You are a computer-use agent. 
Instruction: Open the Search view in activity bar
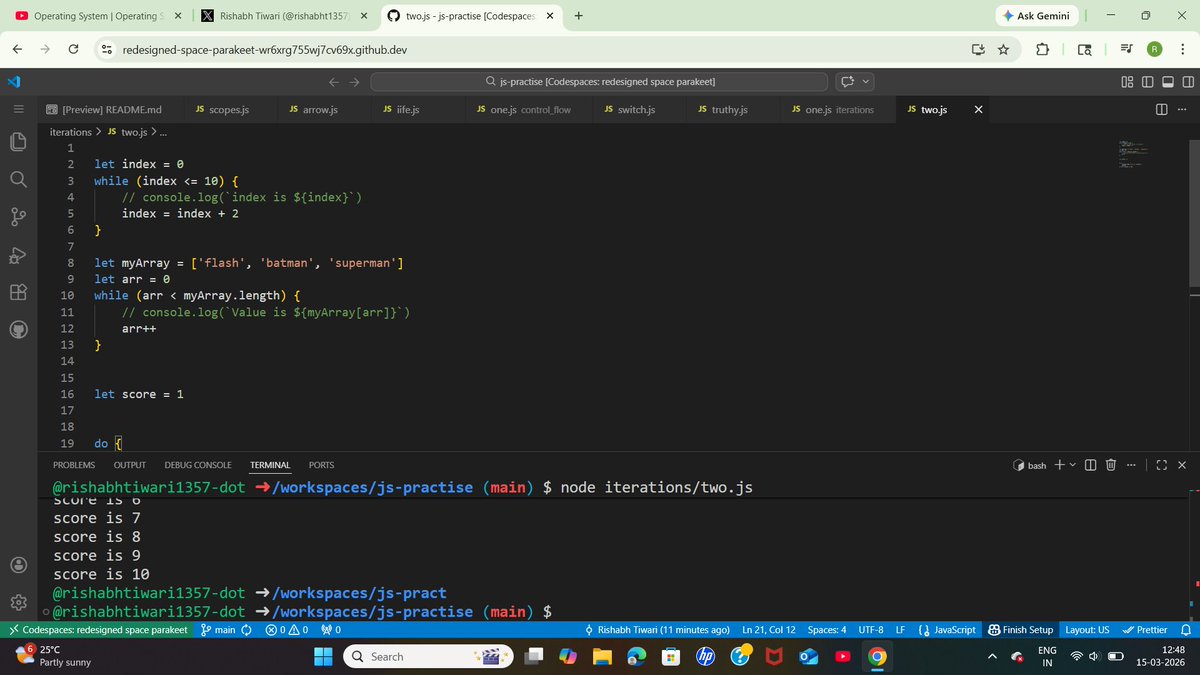(x=18, y=179)
